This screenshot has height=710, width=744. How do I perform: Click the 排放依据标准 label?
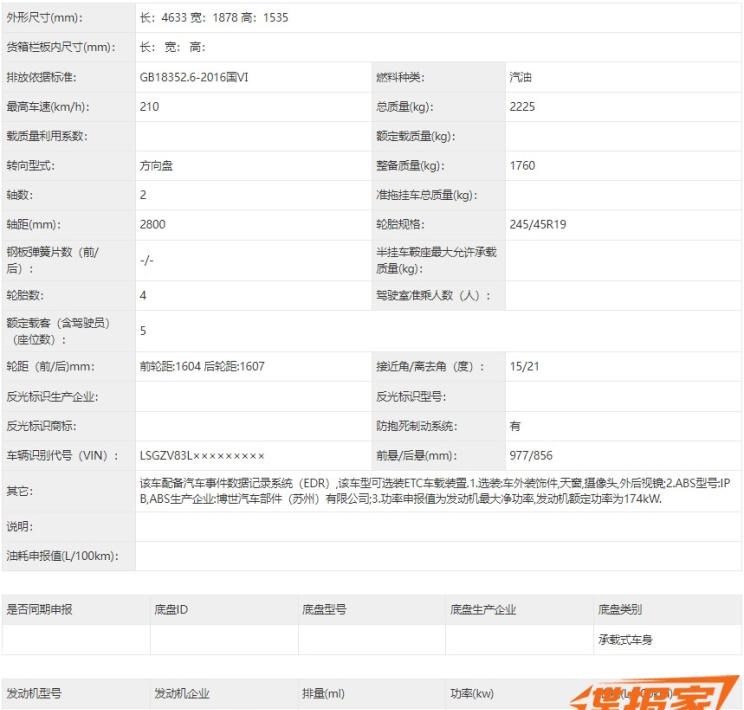point(41,77)
